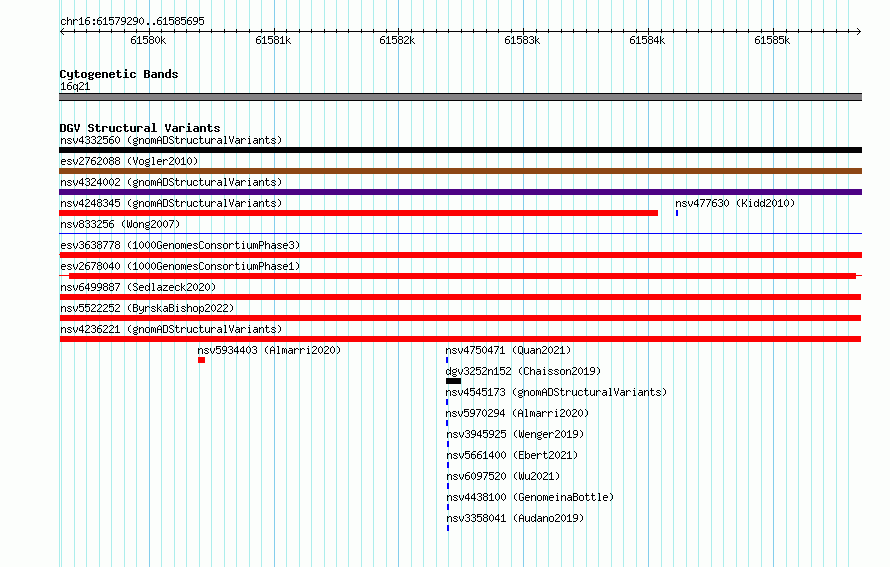Open nsv4324002 (gnomADStructuralVariants) label
The image size is (890, 567).
click(171, 182)
